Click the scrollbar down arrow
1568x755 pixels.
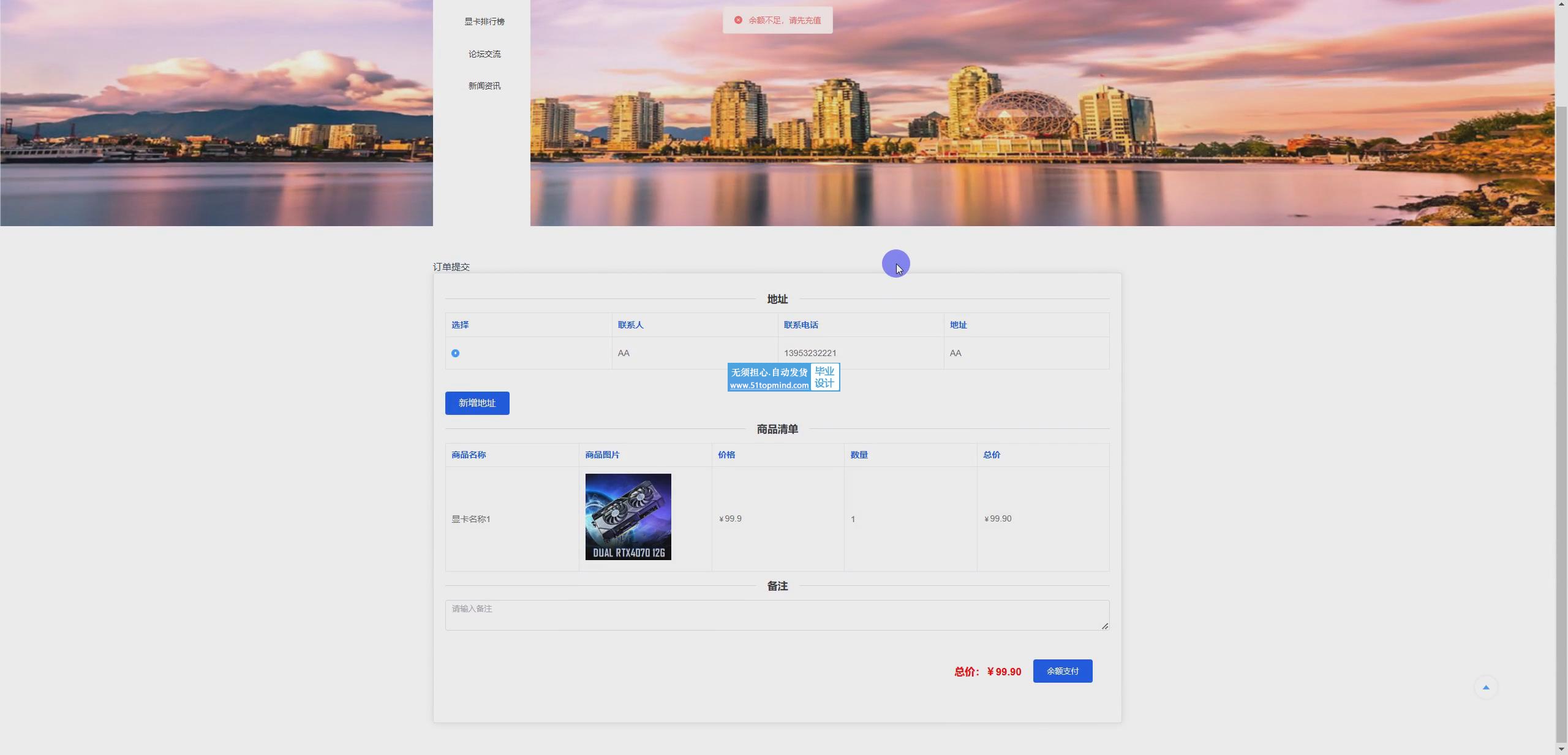1561,749
